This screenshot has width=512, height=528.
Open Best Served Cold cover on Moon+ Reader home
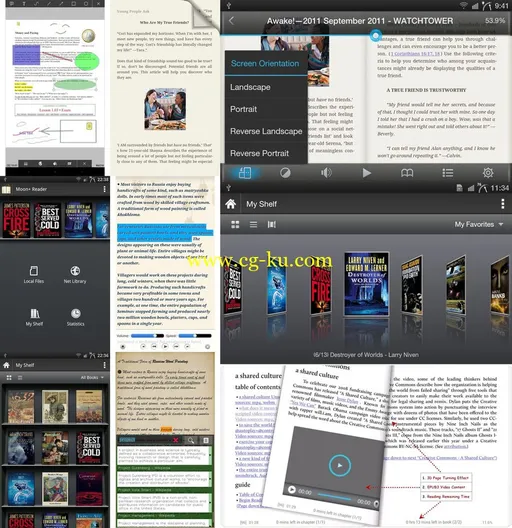pyautogui.click(x=47, y=220)
